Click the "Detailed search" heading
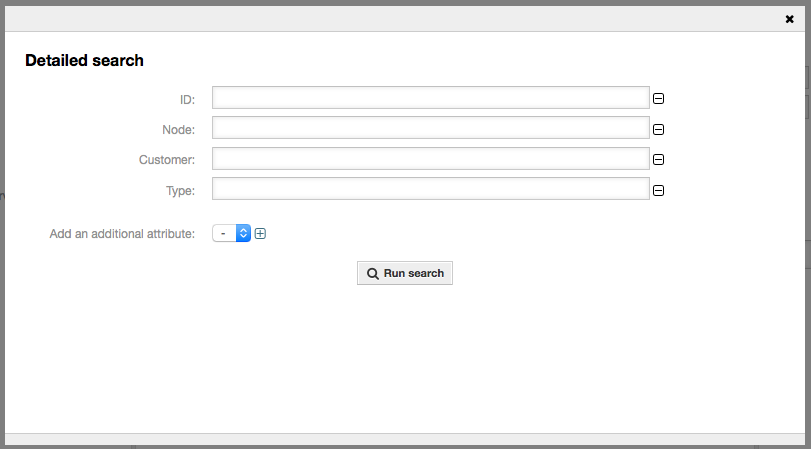Image resolution: width=811 pixels, height=449 pixels. 85,60
